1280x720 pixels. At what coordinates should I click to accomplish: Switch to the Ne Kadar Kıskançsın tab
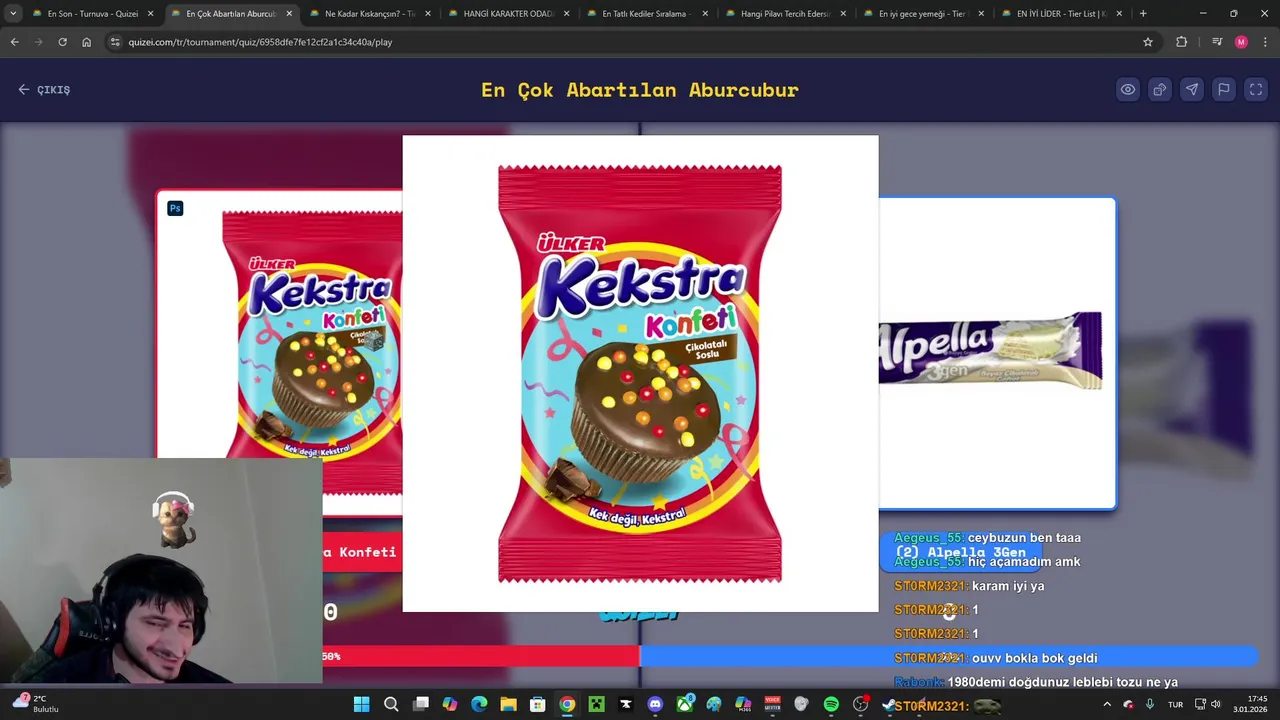(x=369, y=14)
